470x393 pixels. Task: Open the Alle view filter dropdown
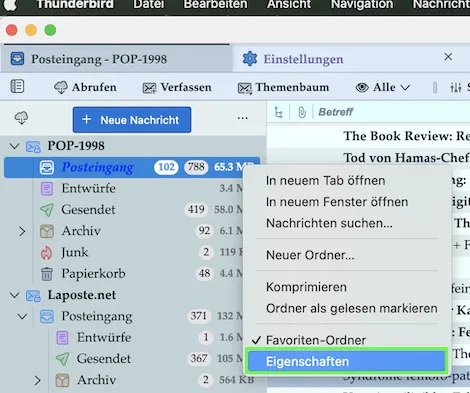click(x=383, y=87)
